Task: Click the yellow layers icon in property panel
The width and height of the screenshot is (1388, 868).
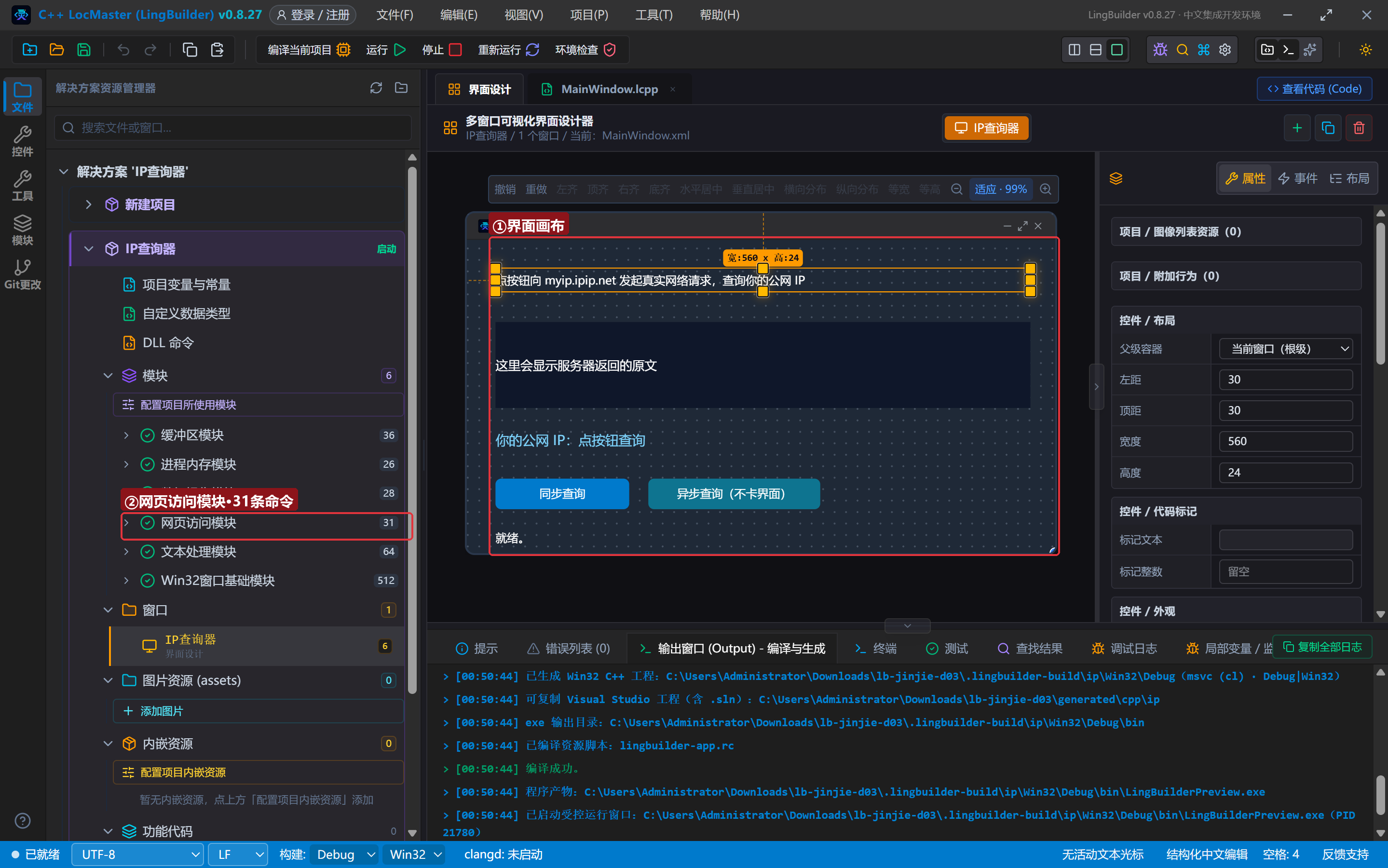Action: pyautogui.click(x=1116, y=178)
